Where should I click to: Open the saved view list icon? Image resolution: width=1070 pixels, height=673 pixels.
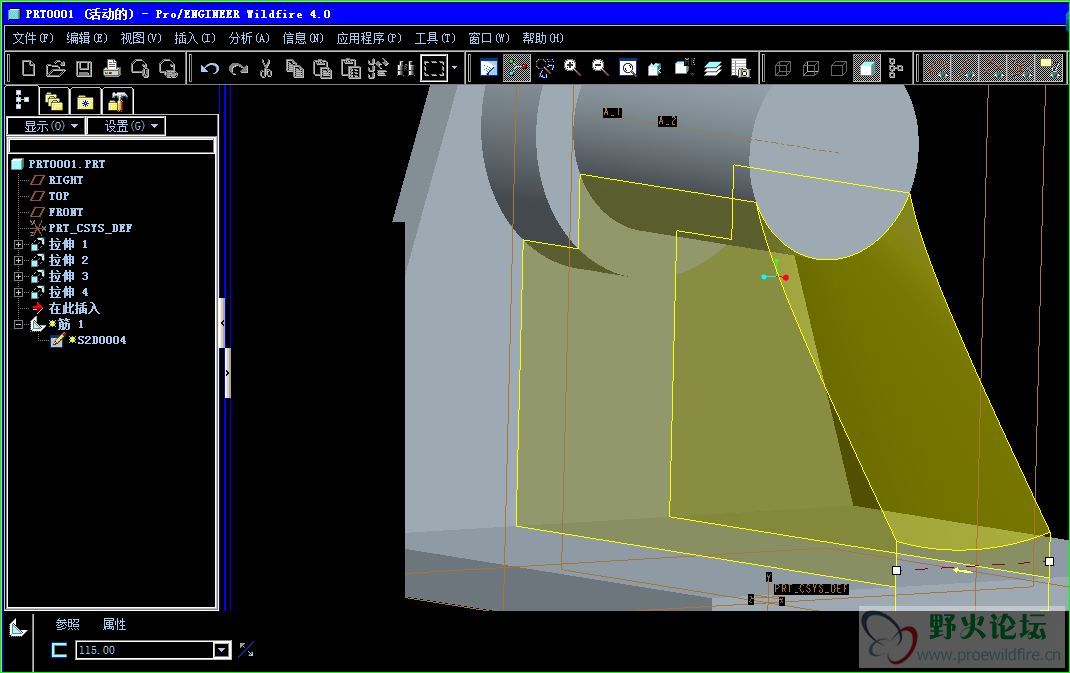point(684,68)
